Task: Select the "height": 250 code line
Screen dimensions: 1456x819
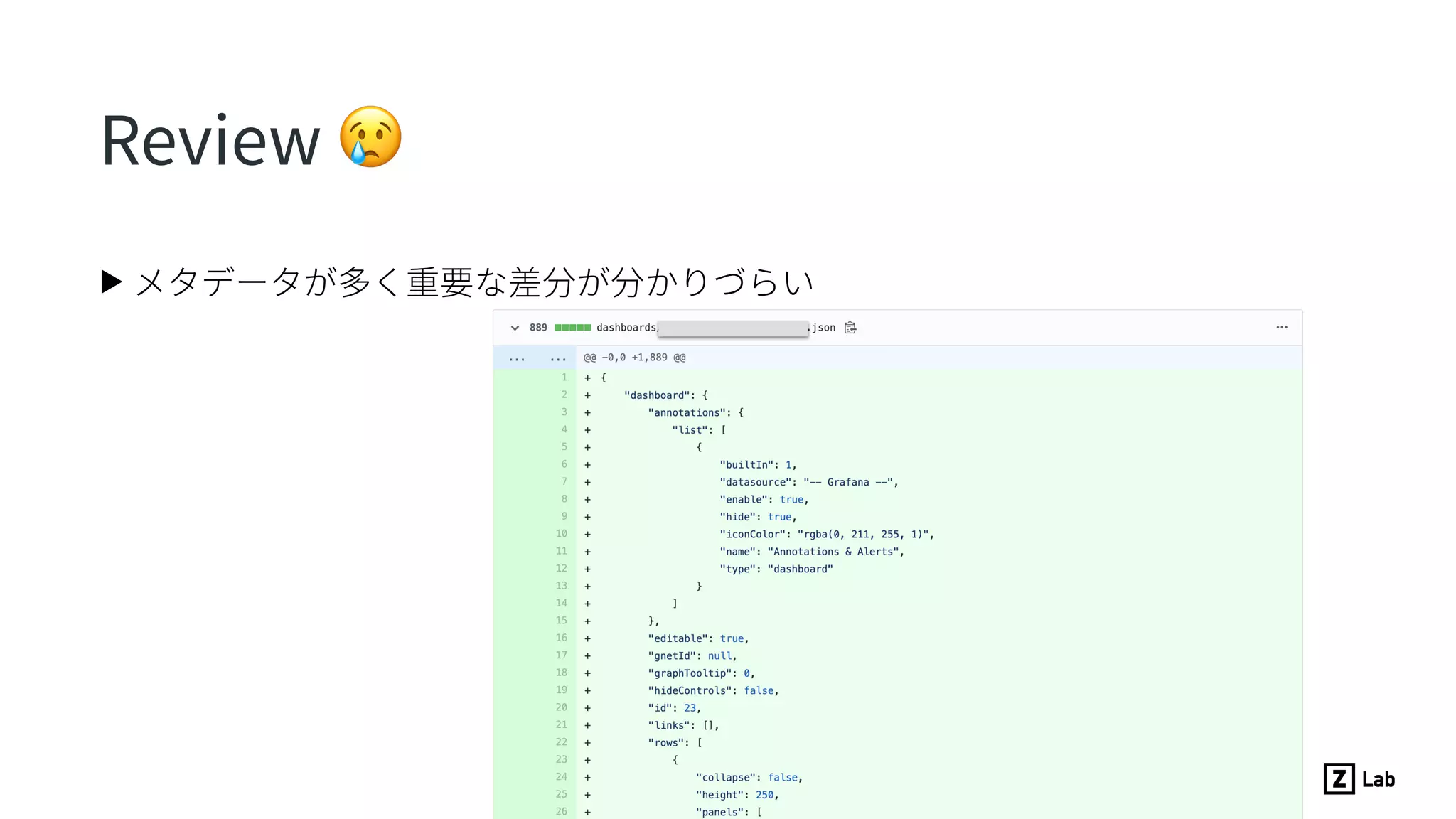Action: click(x=737, y=795)
